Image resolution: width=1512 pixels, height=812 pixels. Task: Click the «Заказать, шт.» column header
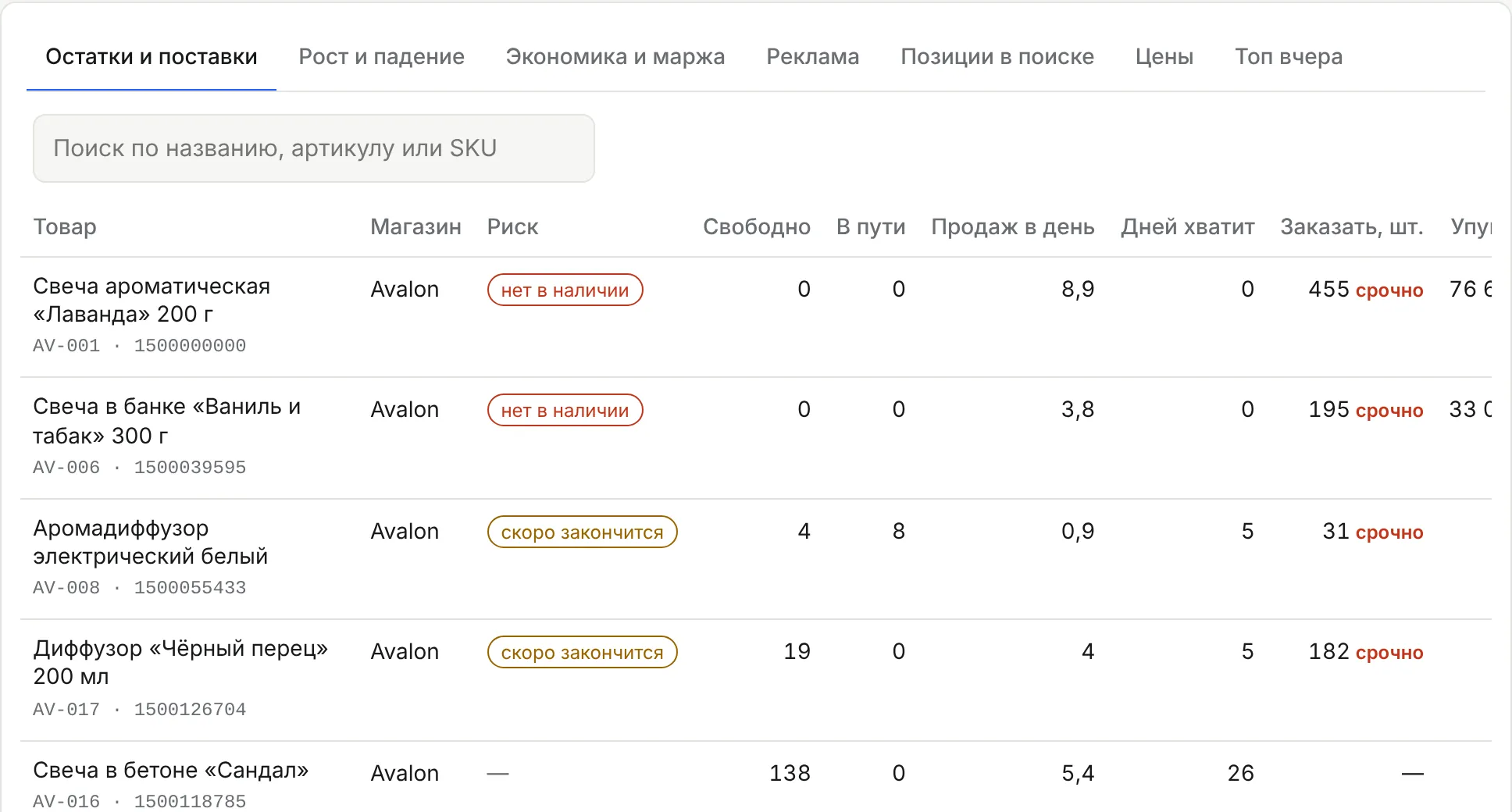1351,227
